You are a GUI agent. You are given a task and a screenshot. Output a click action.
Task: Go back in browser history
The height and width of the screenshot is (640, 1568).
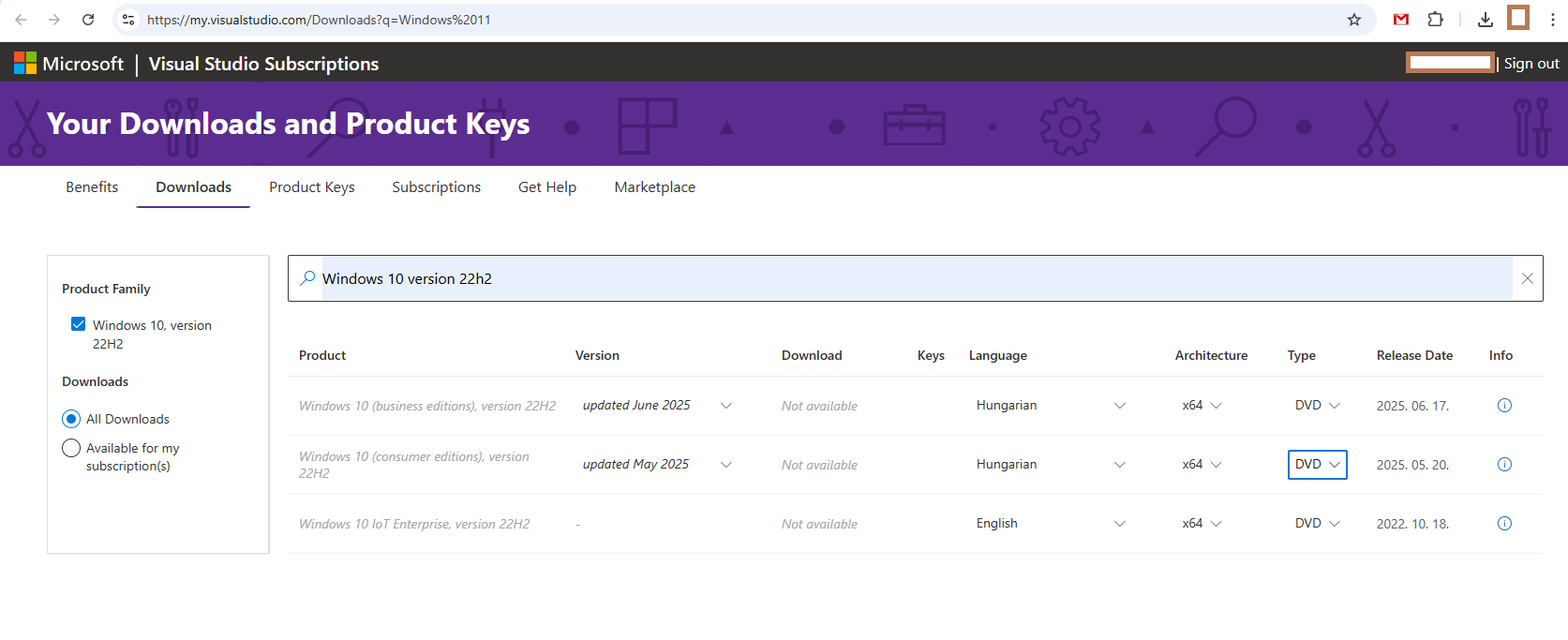[21, 20]
